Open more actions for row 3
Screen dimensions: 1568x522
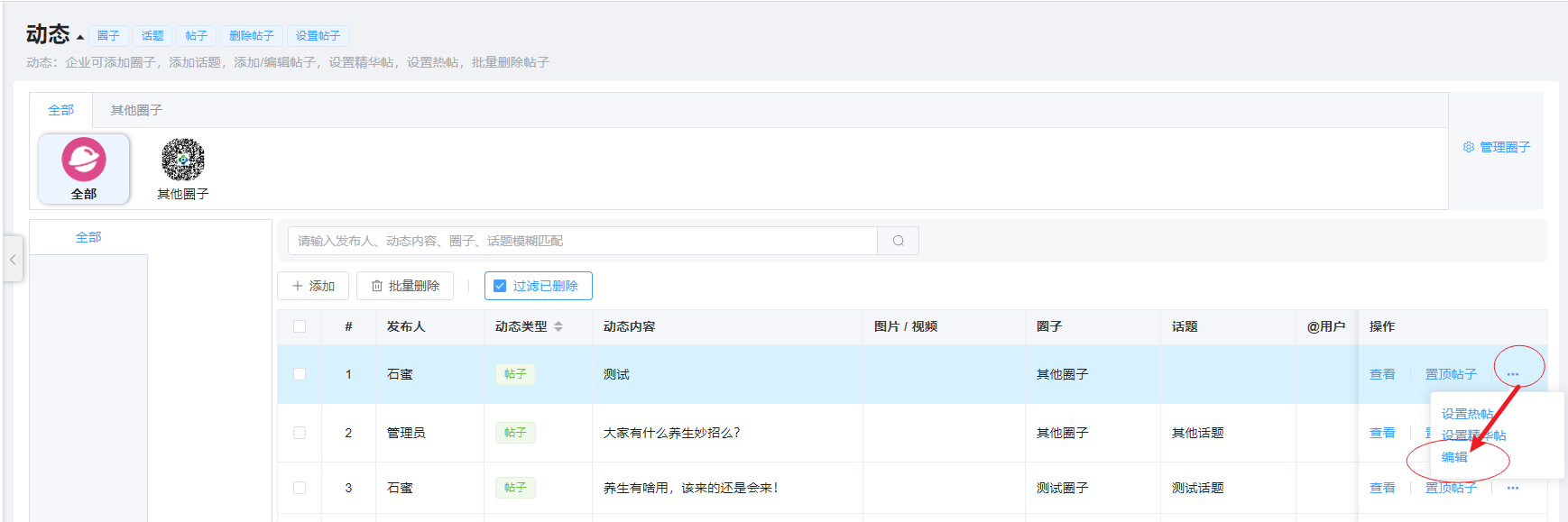coord(1513,488)
